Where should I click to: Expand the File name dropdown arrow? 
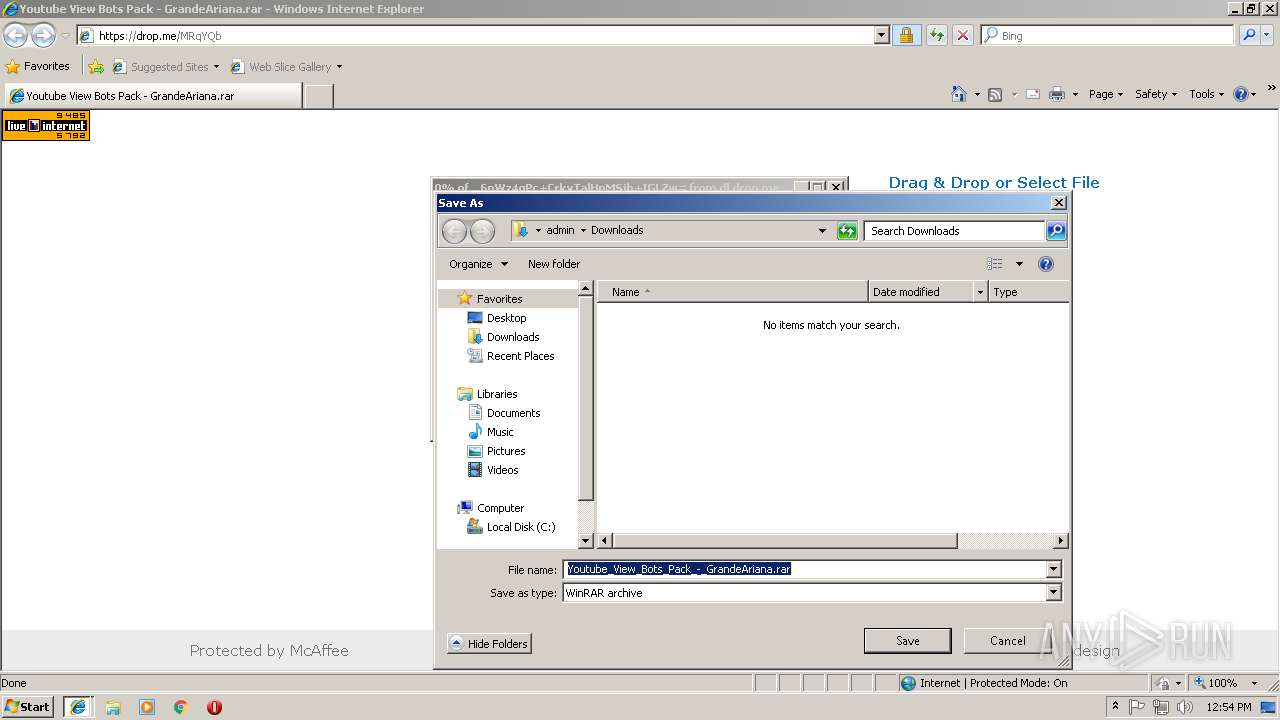[1053, 569]
